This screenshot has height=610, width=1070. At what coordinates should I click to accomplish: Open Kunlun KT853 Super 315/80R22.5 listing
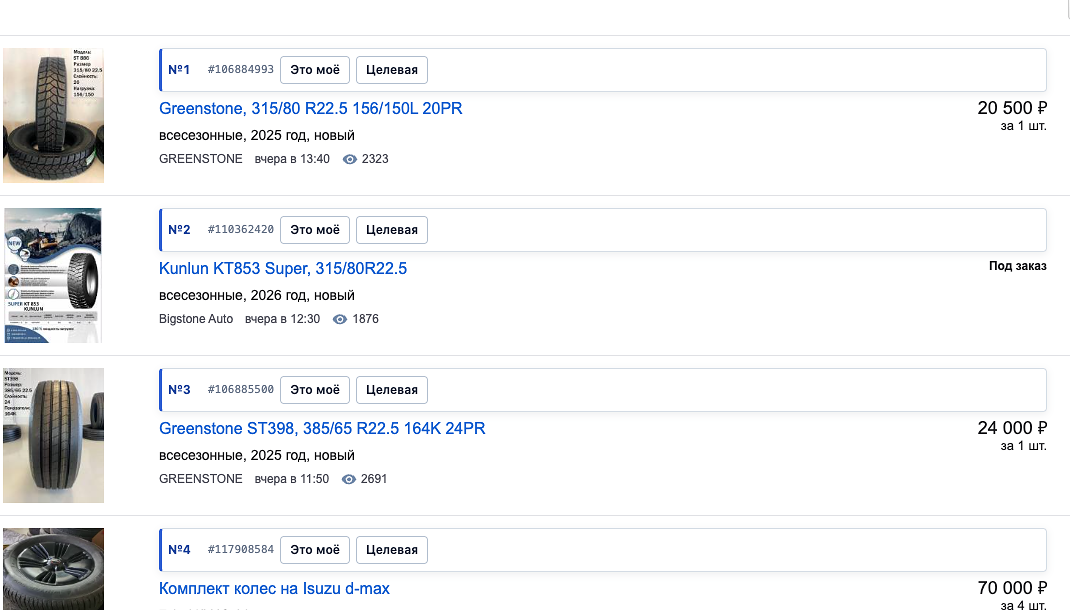click(x=283, y=269)
